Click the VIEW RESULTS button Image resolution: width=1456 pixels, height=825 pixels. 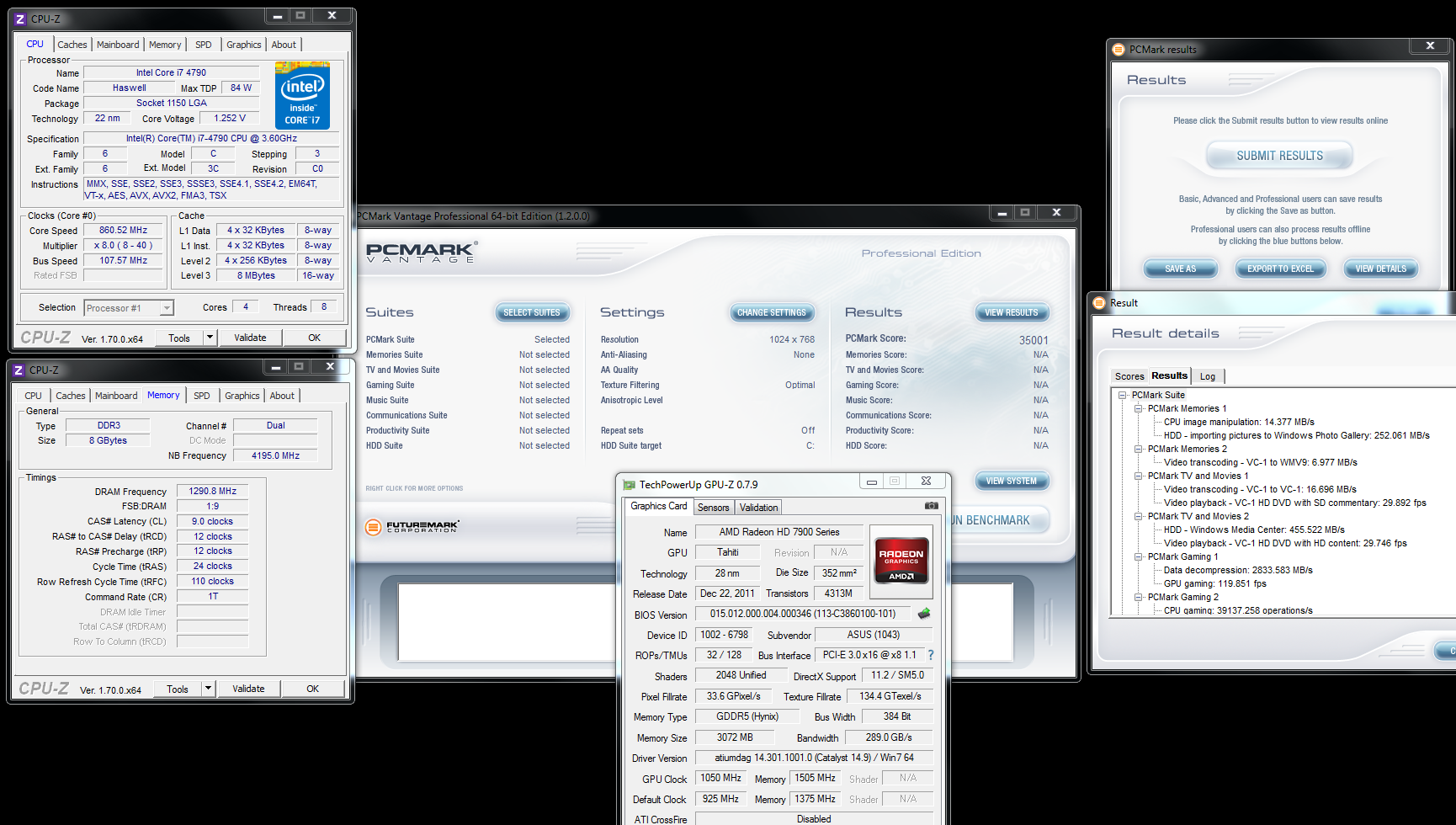pos(1012,312)
